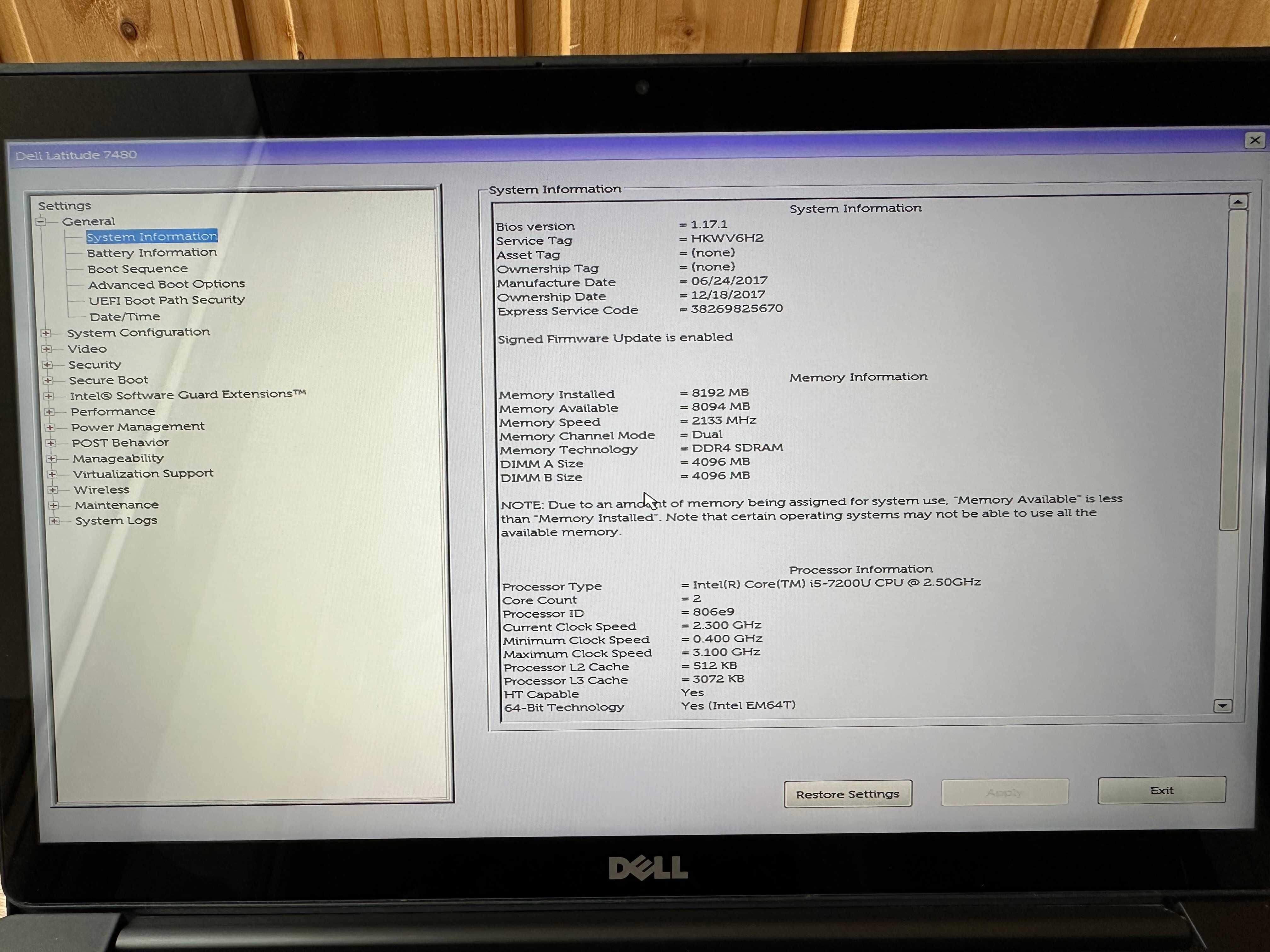Click Memory Available value 8094 MB
This screenshot has height=952, width=1270.
pos(721,406)
